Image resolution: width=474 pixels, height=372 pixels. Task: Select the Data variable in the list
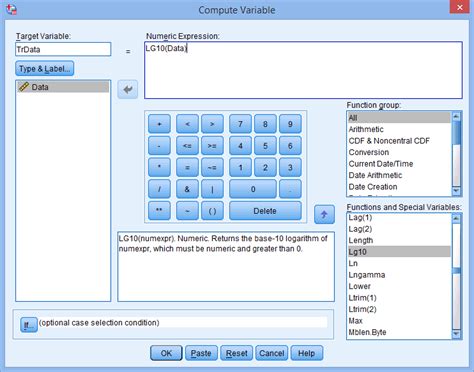[63, 87]
